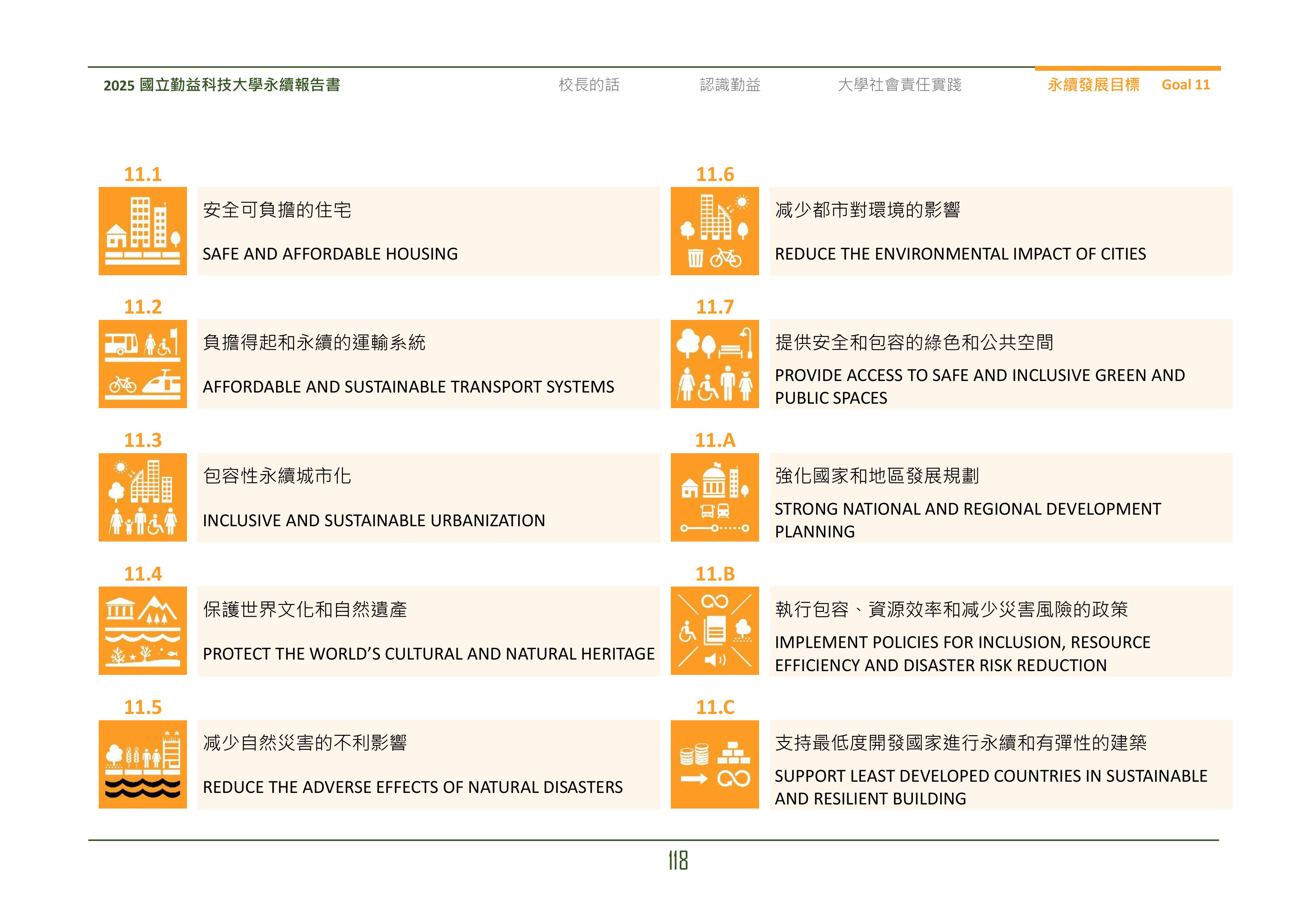Switch to the 認識勤益 section
This screenshot has width=1307, height=924.
pyautogui.click(x=730, y=85)
